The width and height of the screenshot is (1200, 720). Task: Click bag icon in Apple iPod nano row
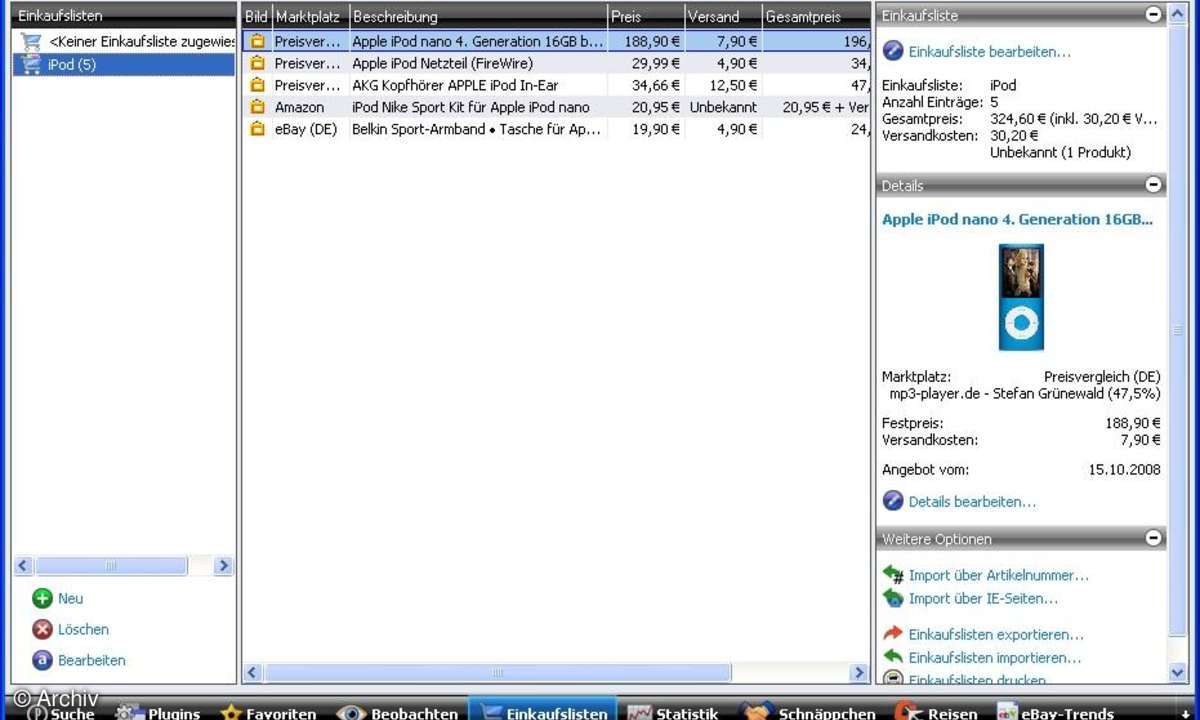[x=257, y=42]
